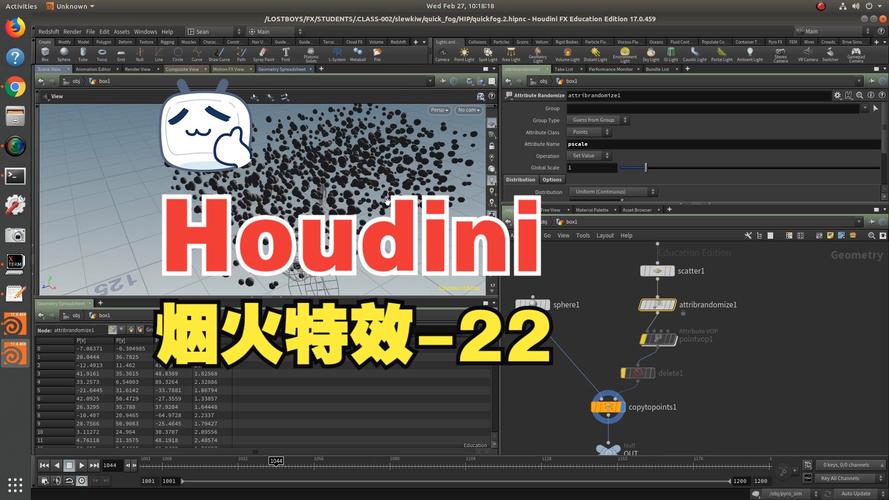This screenshot has height=500, width=889.
Task: Open Terminal from the Ubuntu dock
Action: pyautogui.click(x=15, y=176)
